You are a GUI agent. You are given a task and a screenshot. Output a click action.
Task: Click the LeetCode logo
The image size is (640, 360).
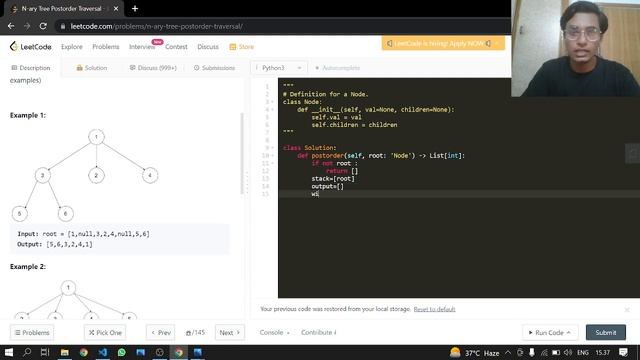(31, 47)
